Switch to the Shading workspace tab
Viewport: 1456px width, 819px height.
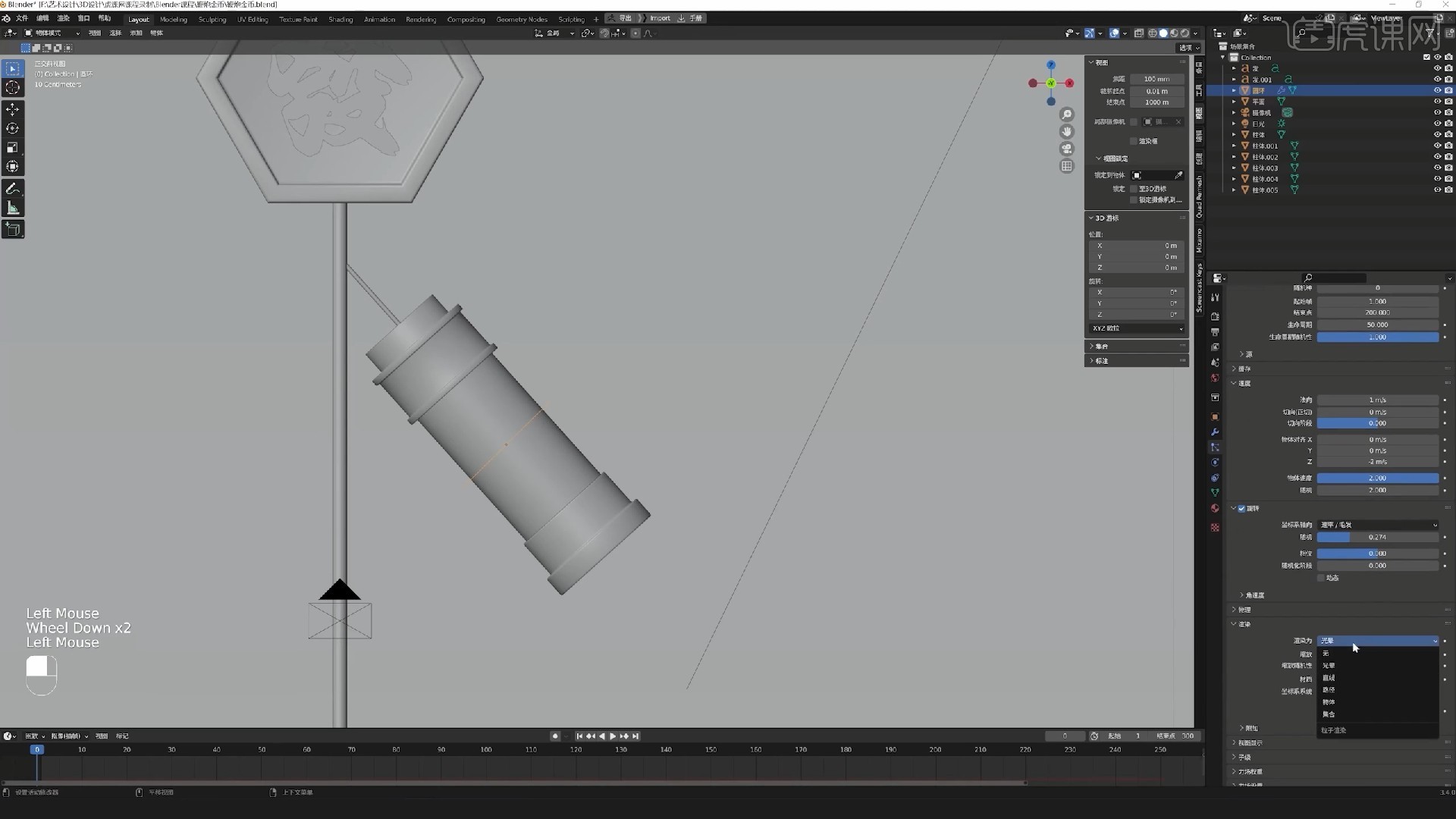pyautogui.click(x=340, y=19)
